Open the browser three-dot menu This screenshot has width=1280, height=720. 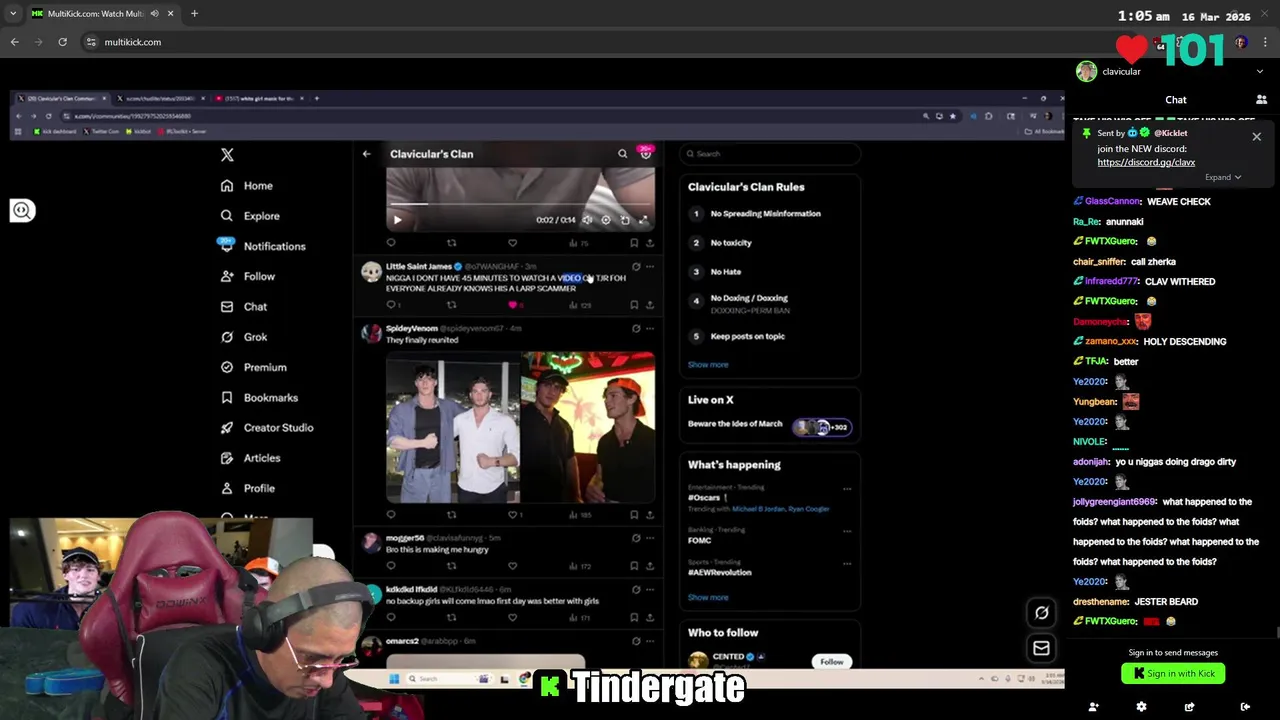pos(1265,42)
